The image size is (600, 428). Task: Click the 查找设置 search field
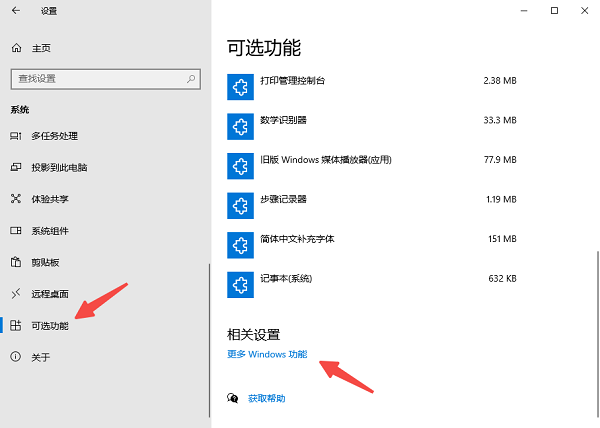pyautogui.click(x=95, y=78)
